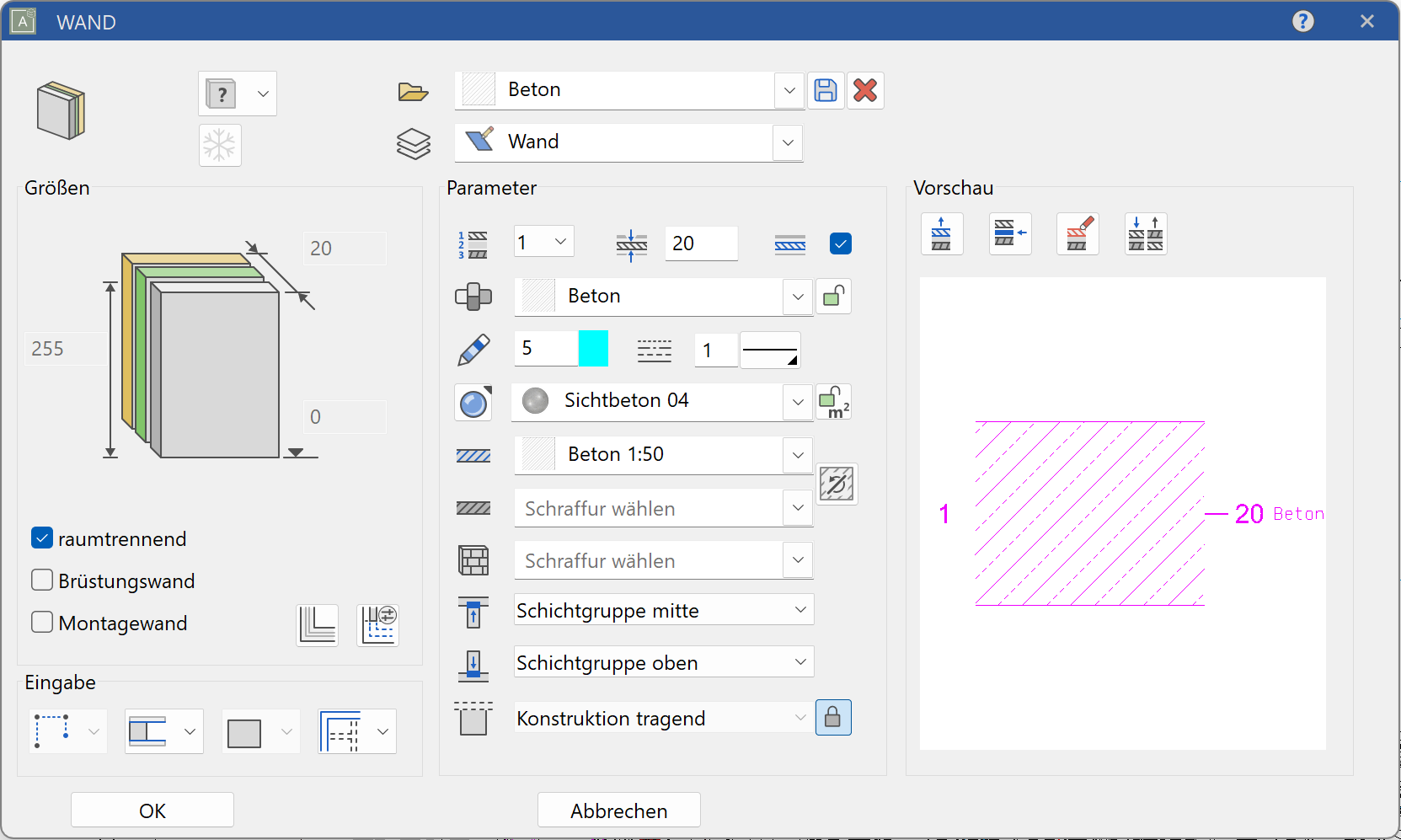Save the Beton favorite with the disk icon
The image size is (1401, 840).
pyautogui.click(x=826, y=90)
